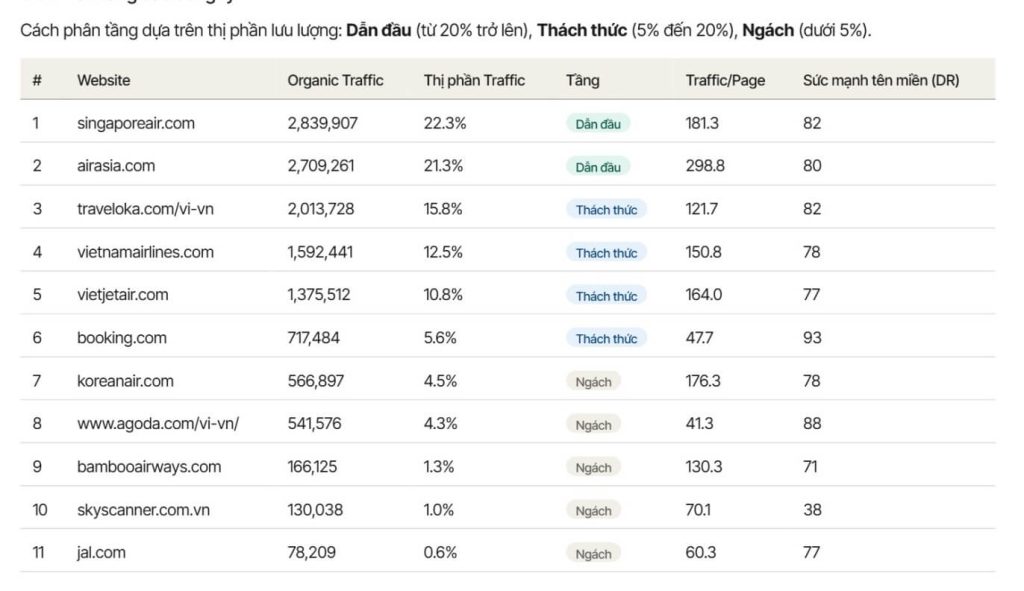Open the booking.com website entry
This screenshot has width=1024, height=591.
[x=121, y=338]
